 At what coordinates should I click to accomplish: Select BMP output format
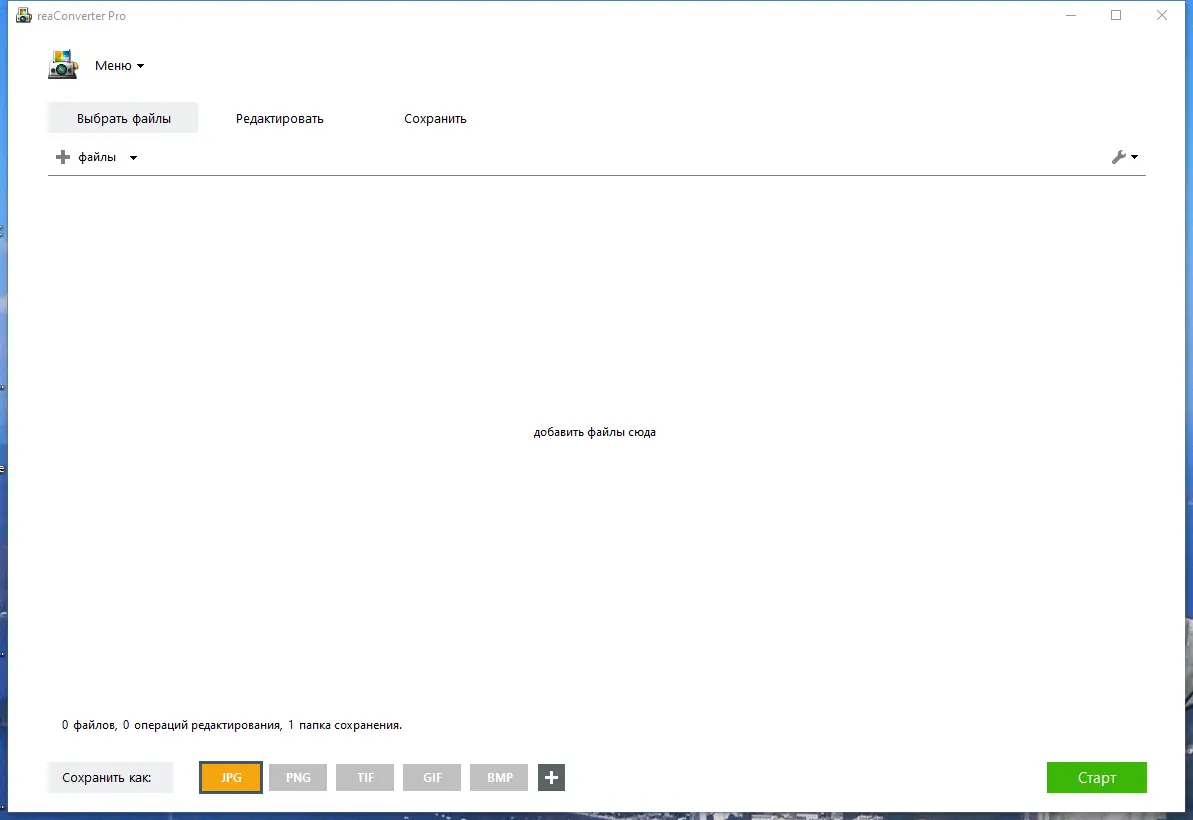(499, 777)
